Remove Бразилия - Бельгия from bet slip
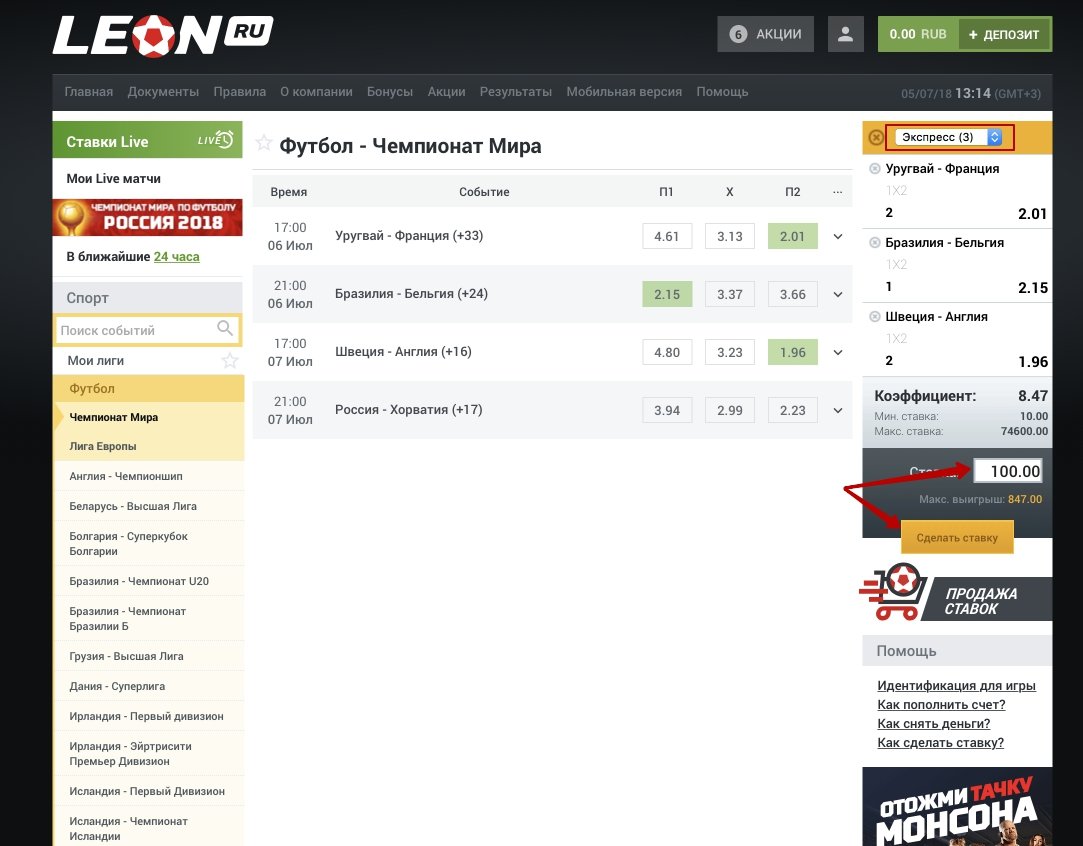Image resolution: width=1083 pixels, height=846 pixels. coord(874,242)
